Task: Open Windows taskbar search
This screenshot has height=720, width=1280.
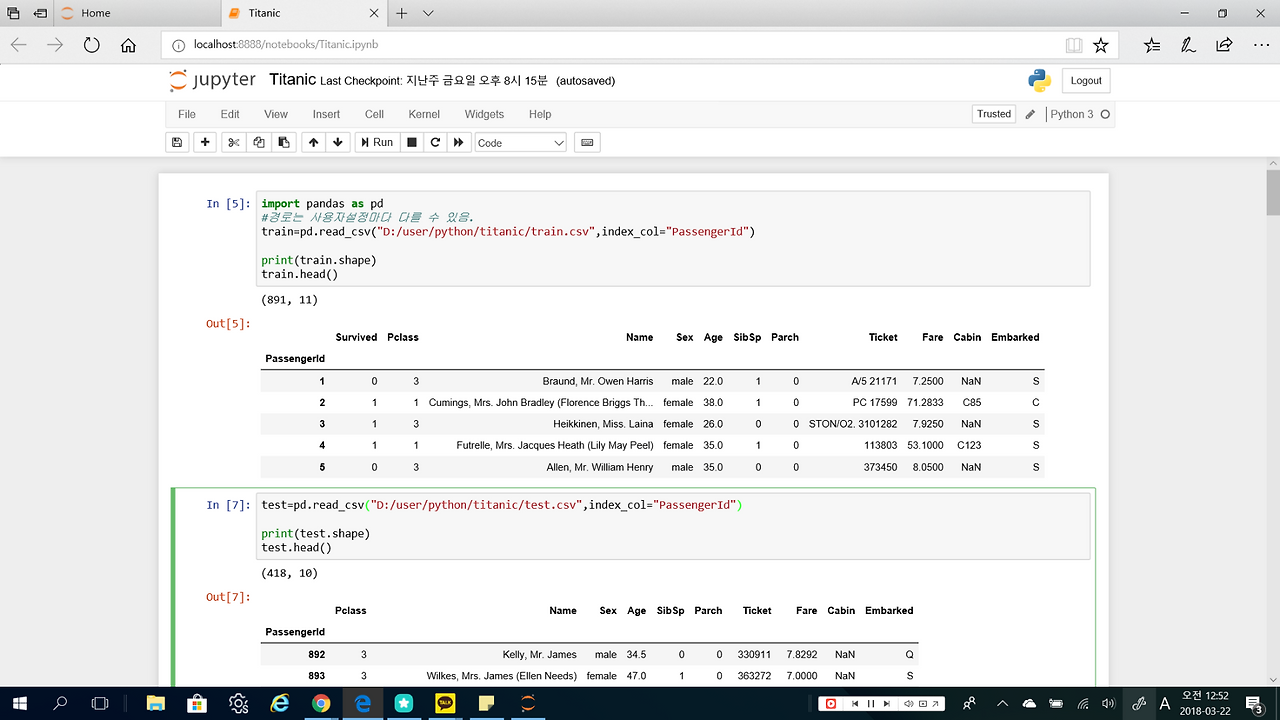Action: (x=60, y=704)
